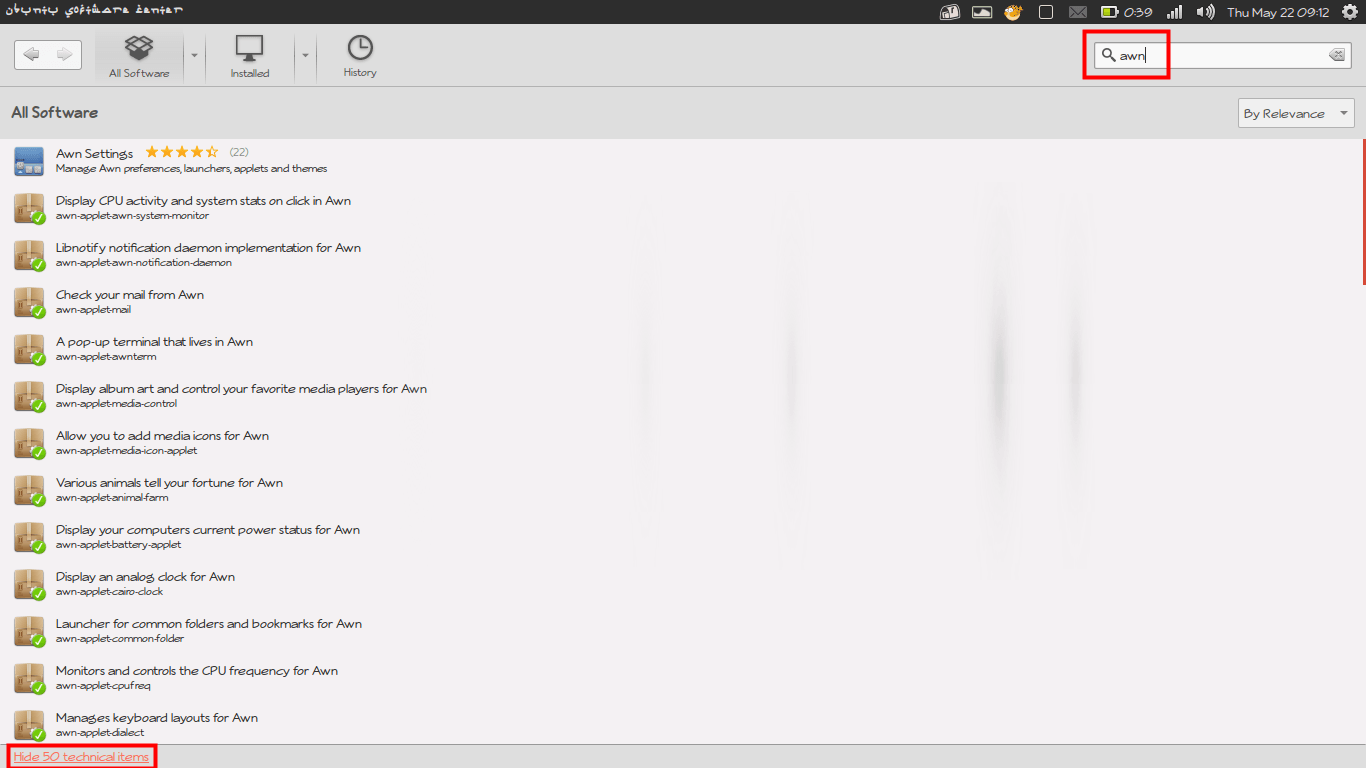Image resolution: width=1366 pixels, height=768 pixels.
Task: Click the package icon for awn-applet-awn-system-monitor
Action: pos(29,208)
